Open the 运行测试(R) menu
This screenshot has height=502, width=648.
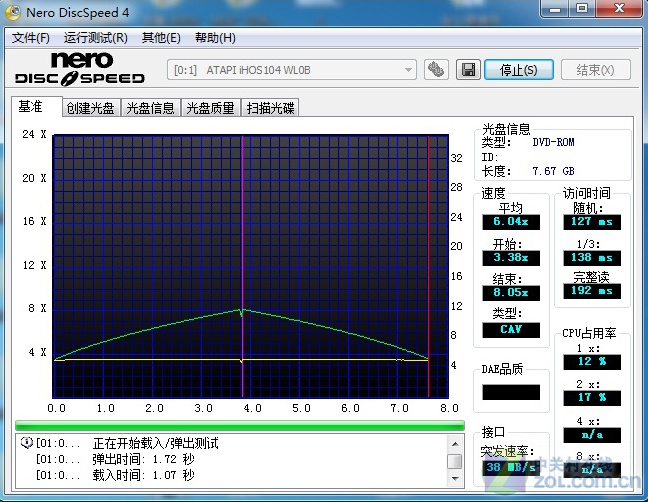95,38
